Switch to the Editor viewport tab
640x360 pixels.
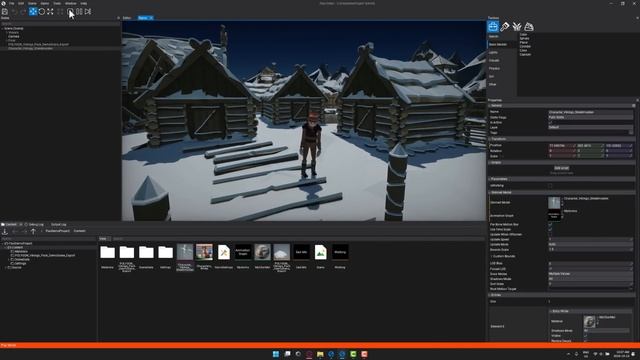tap(127, 18)
